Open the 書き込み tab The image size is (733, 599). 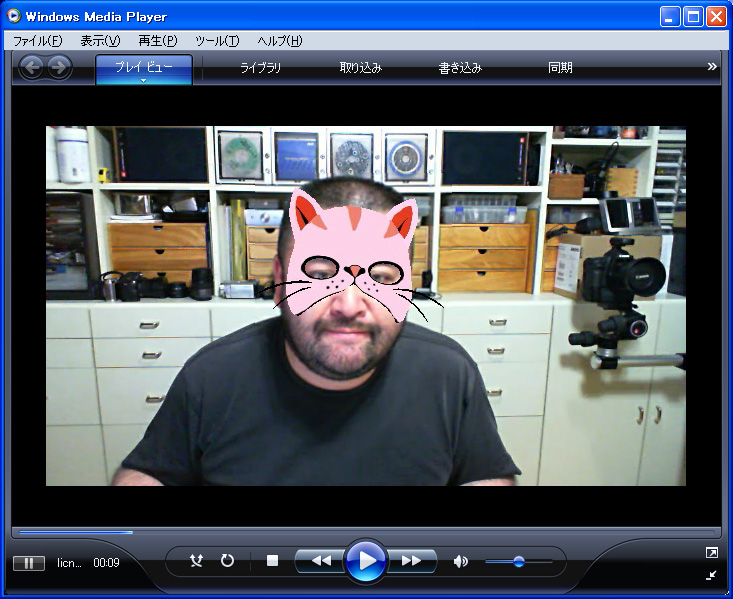pyautogui.click(x=460, y=68)
